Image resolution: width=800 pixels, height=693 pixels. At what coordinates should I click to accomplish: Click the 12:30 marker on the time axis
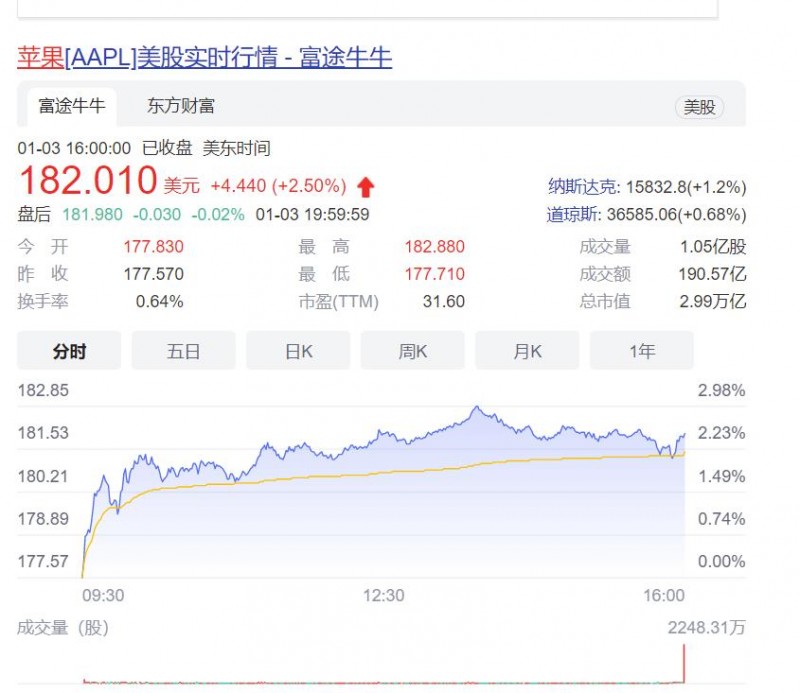tap(383, 595)
